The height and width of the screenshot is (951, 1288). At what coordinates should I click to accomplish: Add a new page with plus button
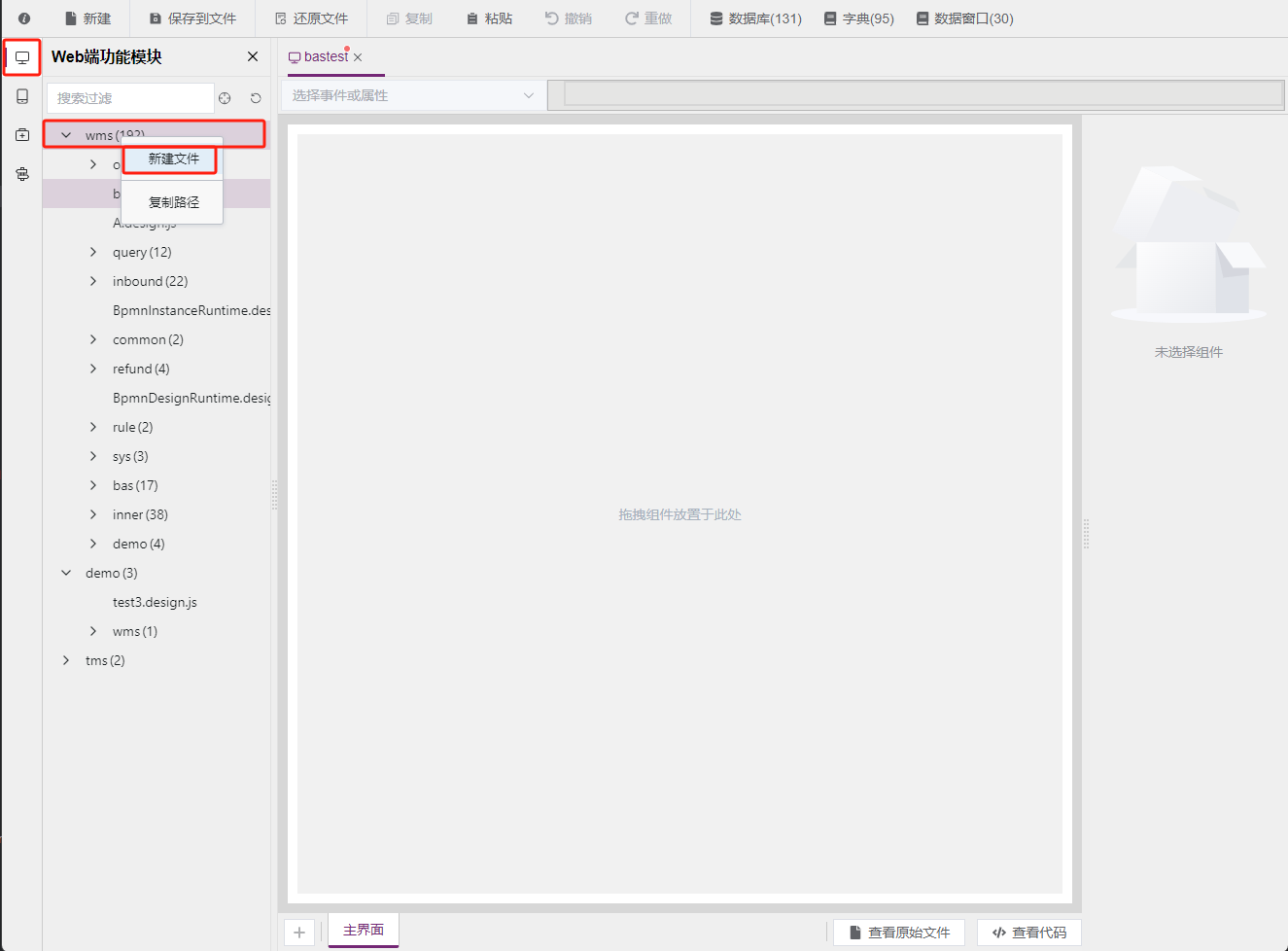[299, 933]
